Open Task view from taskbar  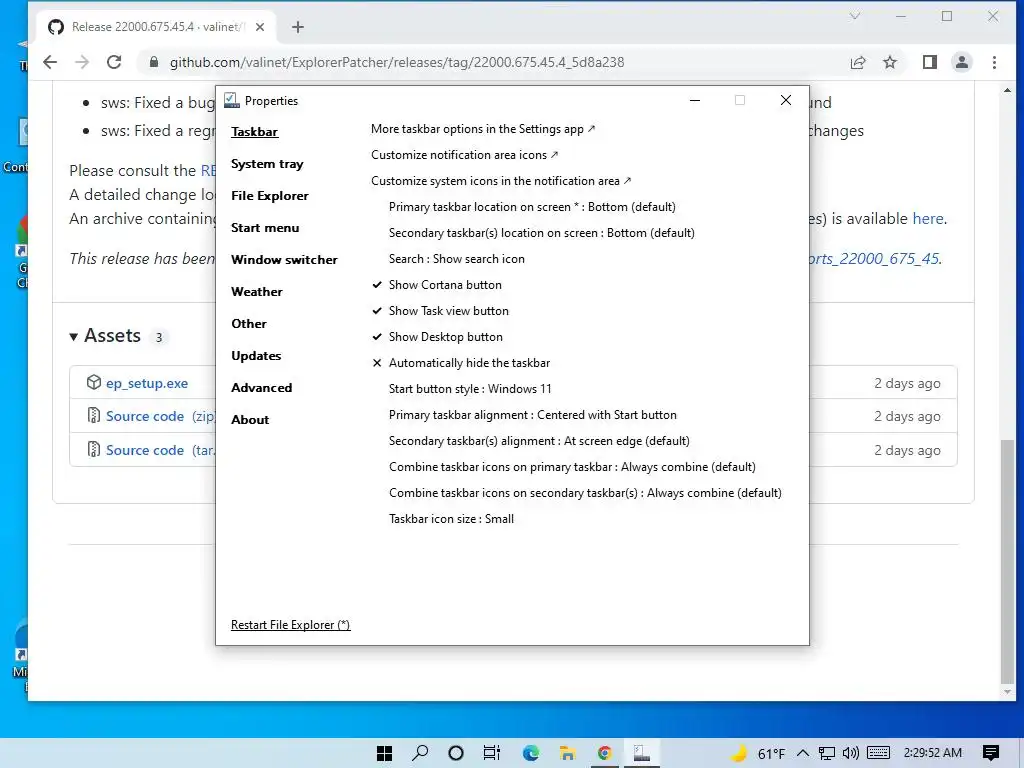pyautogui.click(x=492, y=753)
